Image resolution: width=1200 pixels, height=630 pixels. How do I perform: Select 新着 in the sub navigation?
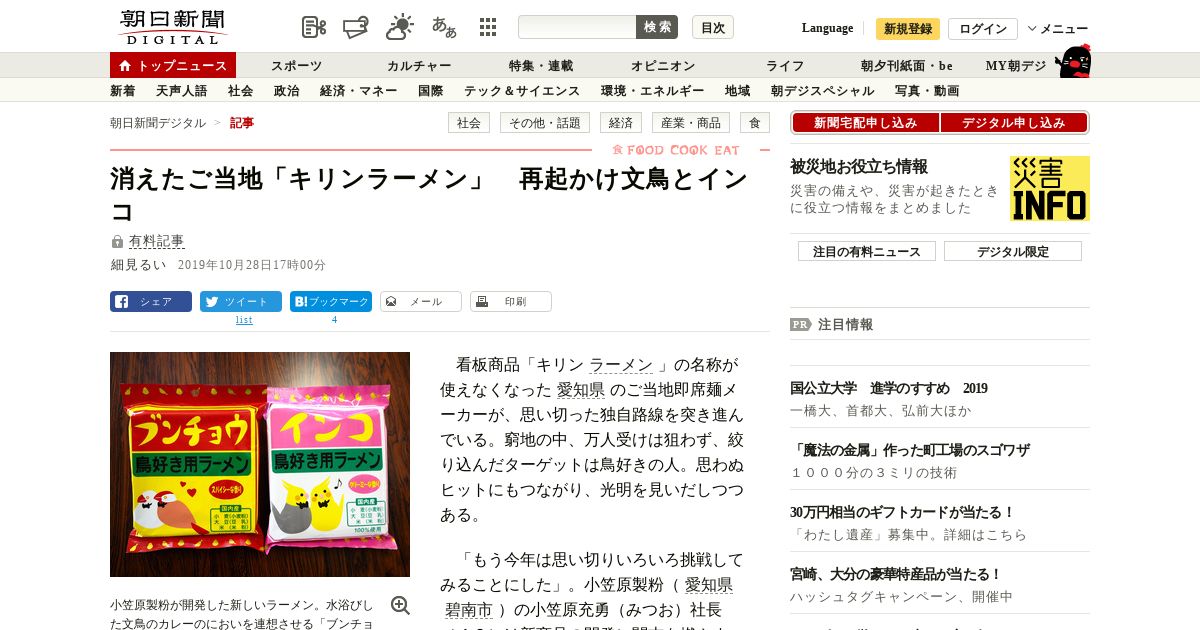pyautogui.click(x=123, y=91)
